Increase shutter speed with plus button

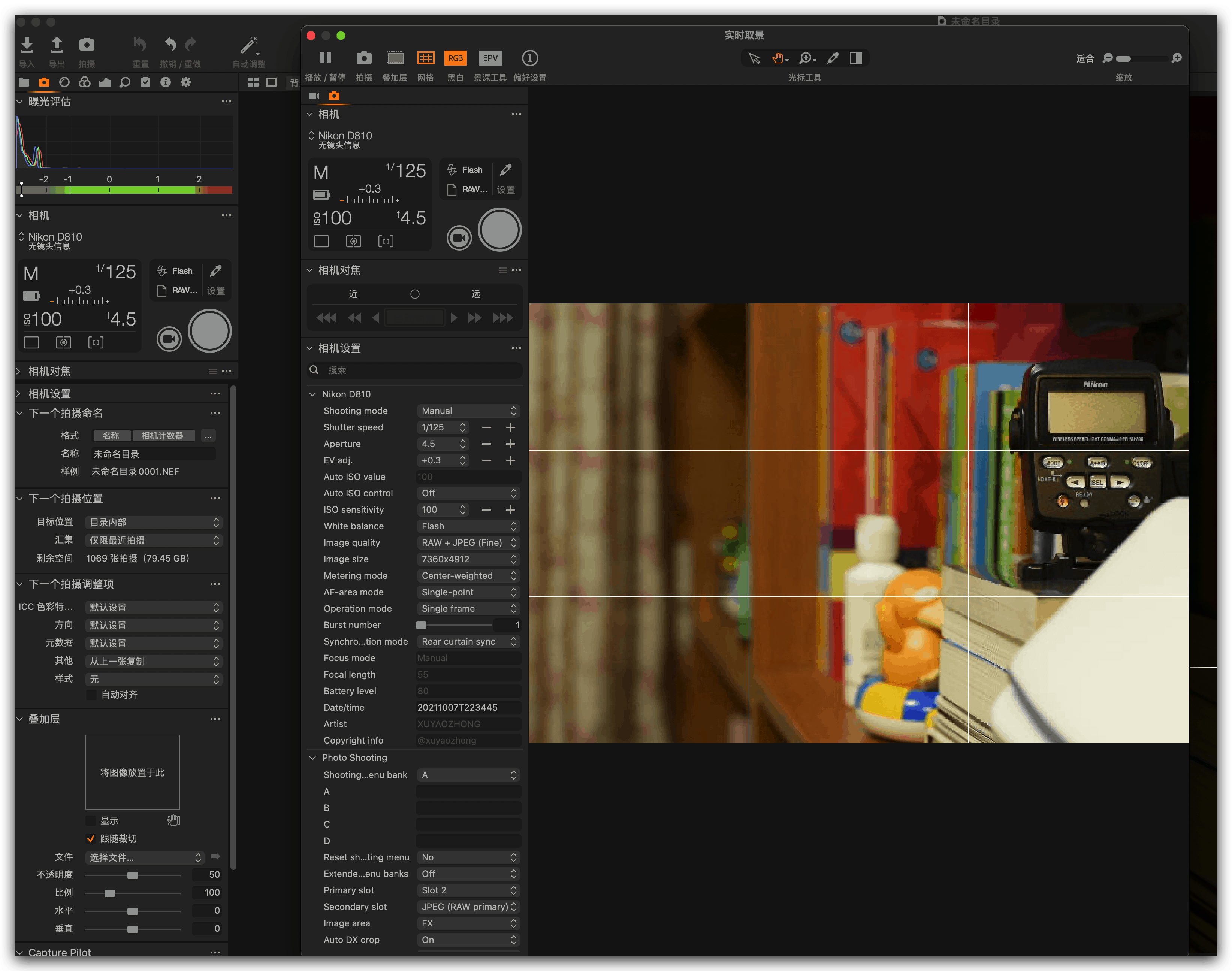tap(510, 427)
